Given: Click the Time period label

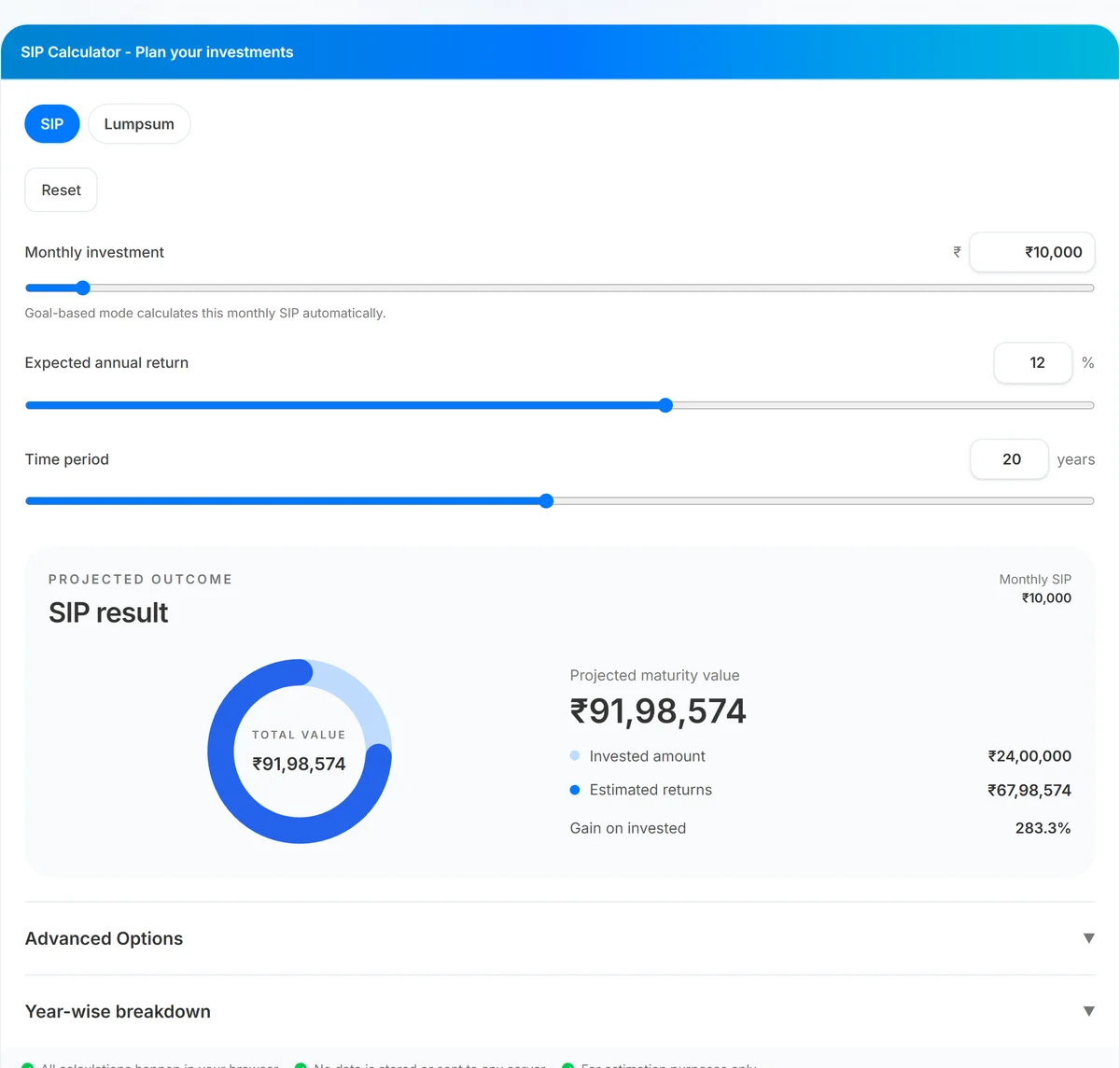Looking at the screenshot, I should [x=67, y=459].
